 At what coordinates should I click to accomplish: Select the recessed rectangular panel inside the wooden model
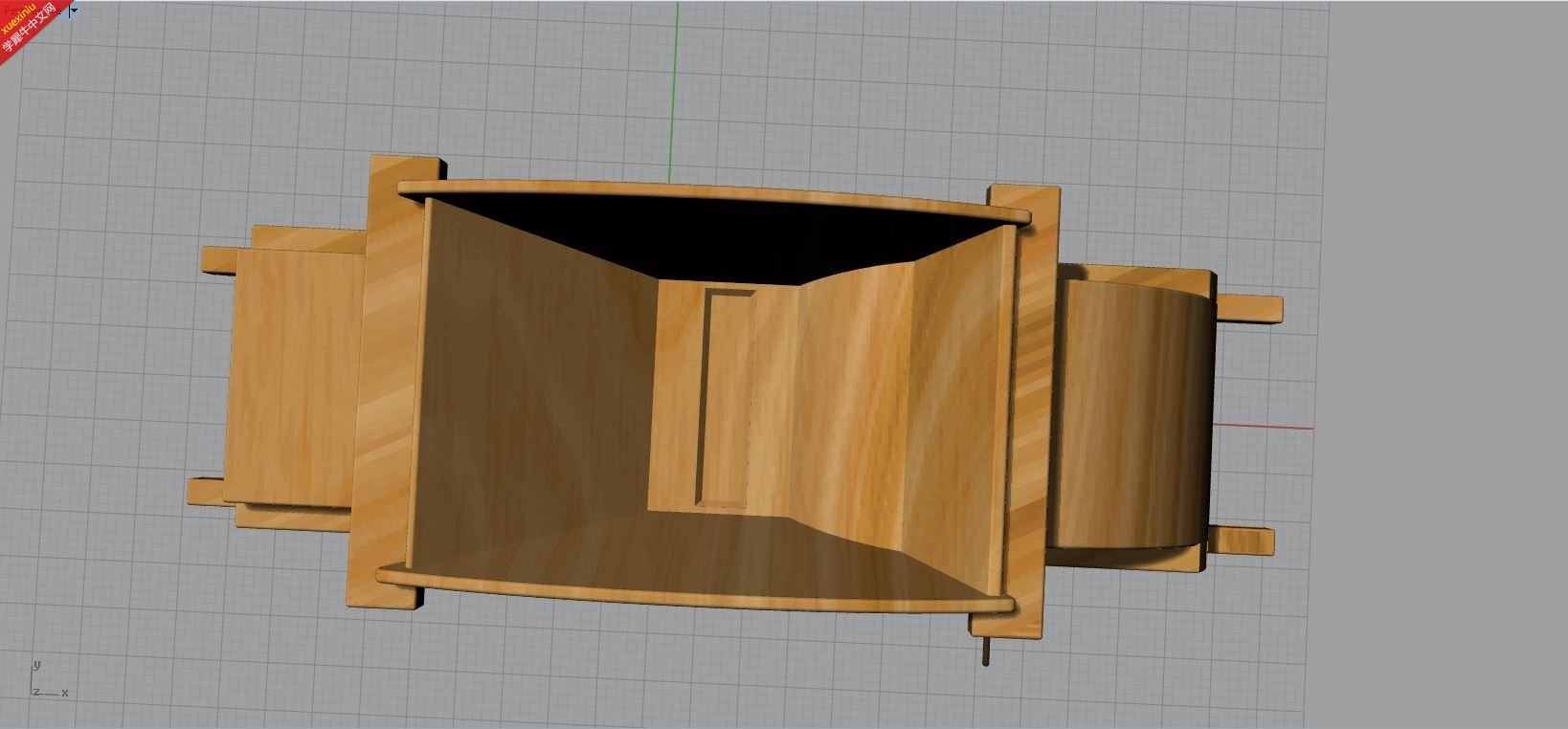tap(725, 398)
